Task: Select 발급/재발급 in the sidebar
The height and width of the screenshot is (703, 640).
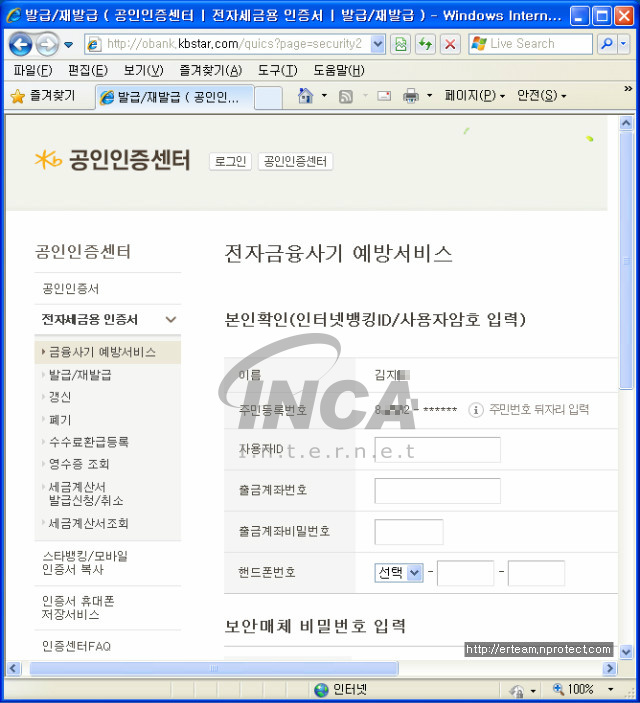Action: pos(80,375)
